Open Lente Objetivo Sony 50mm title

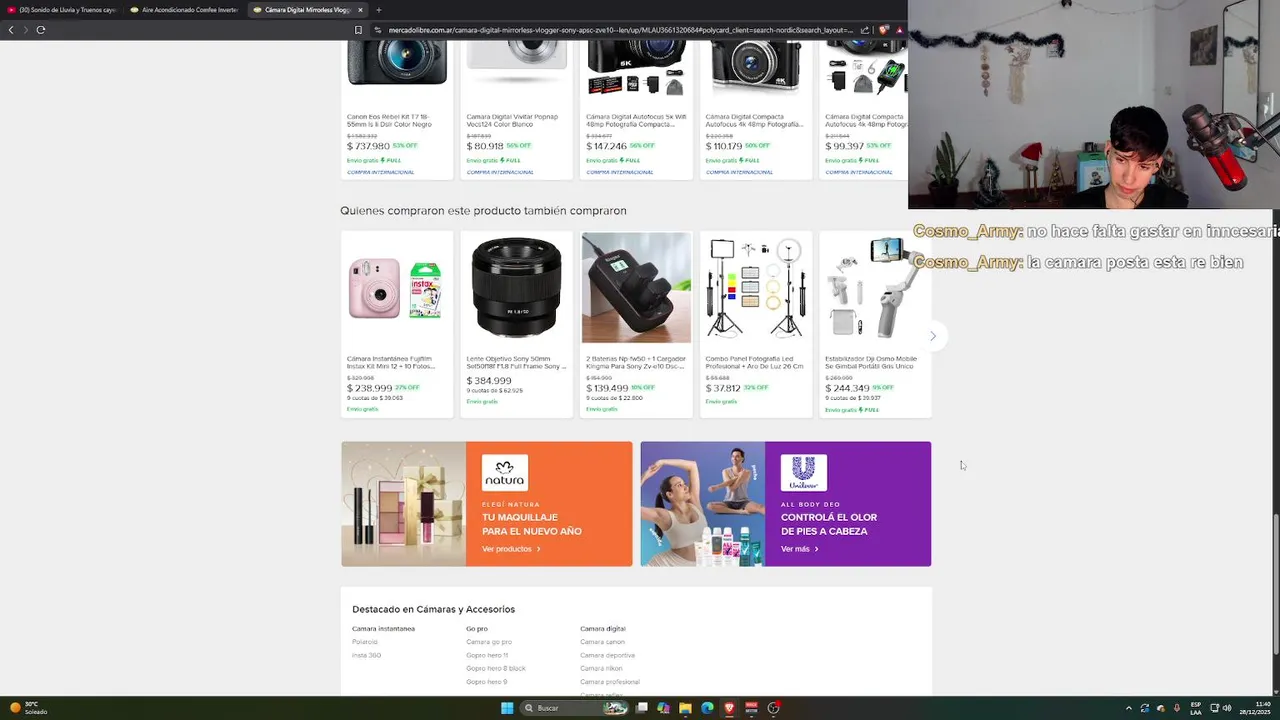516,362
